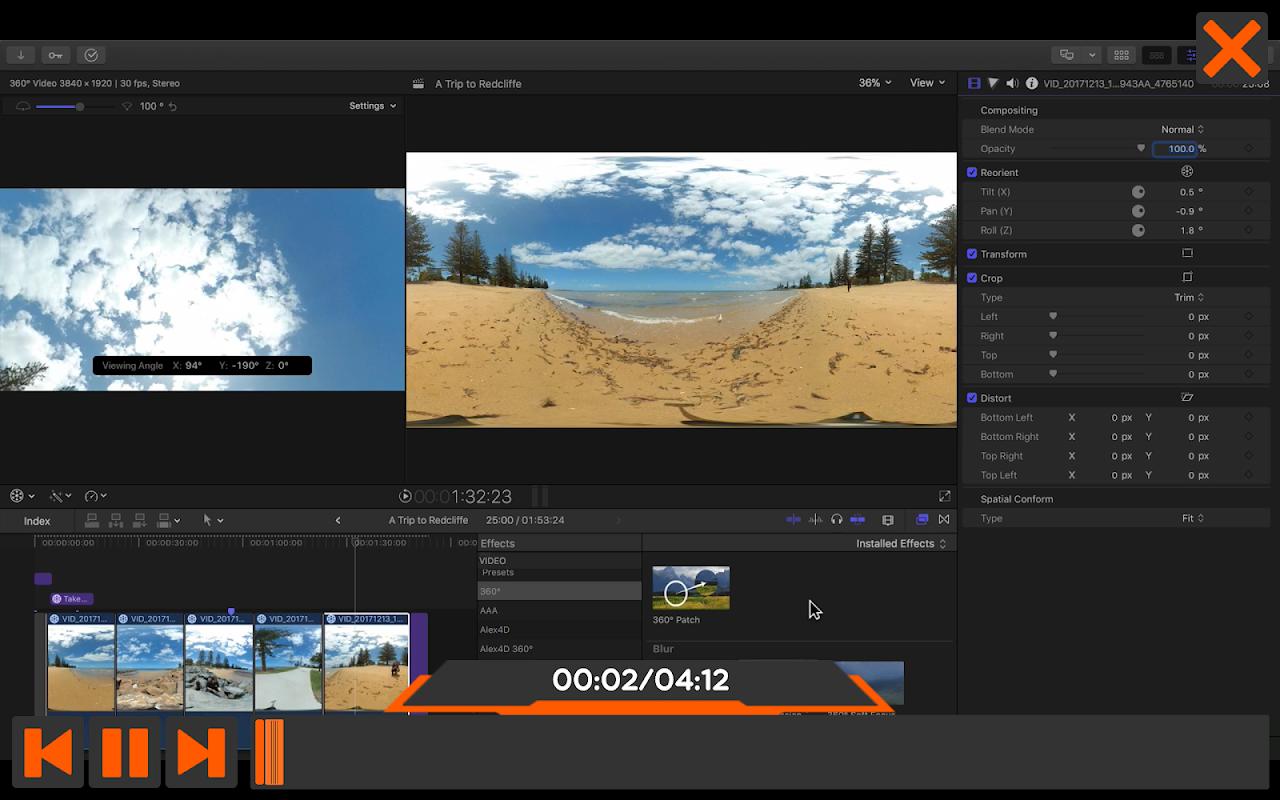This screenshot has width=1280, height=800.
Task: Select the 360° Patch effect thumbnail
Action: (691, 588)
